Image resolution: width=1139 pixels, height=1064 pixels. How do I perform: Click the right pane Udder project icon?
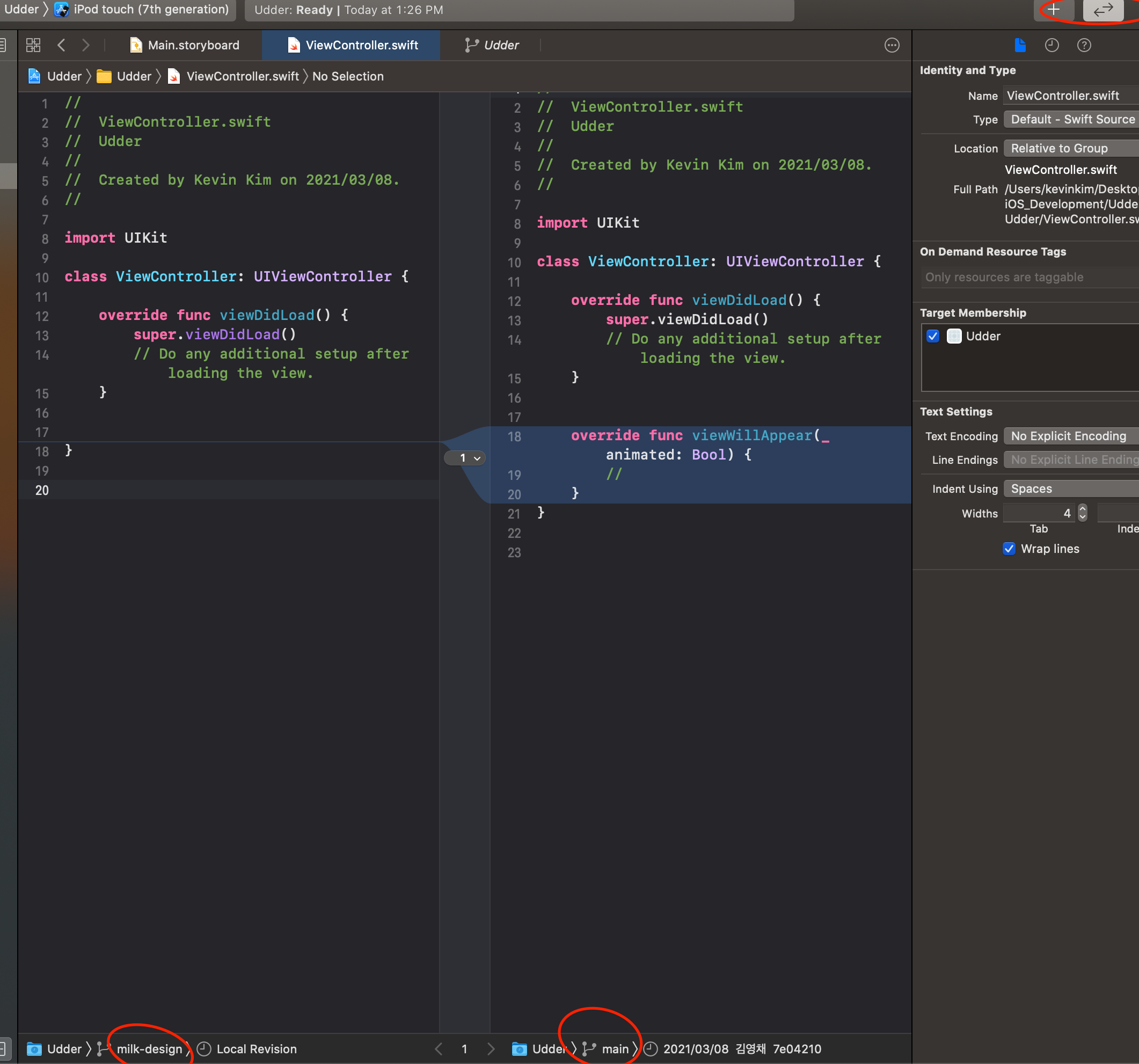coord(519,1048)
